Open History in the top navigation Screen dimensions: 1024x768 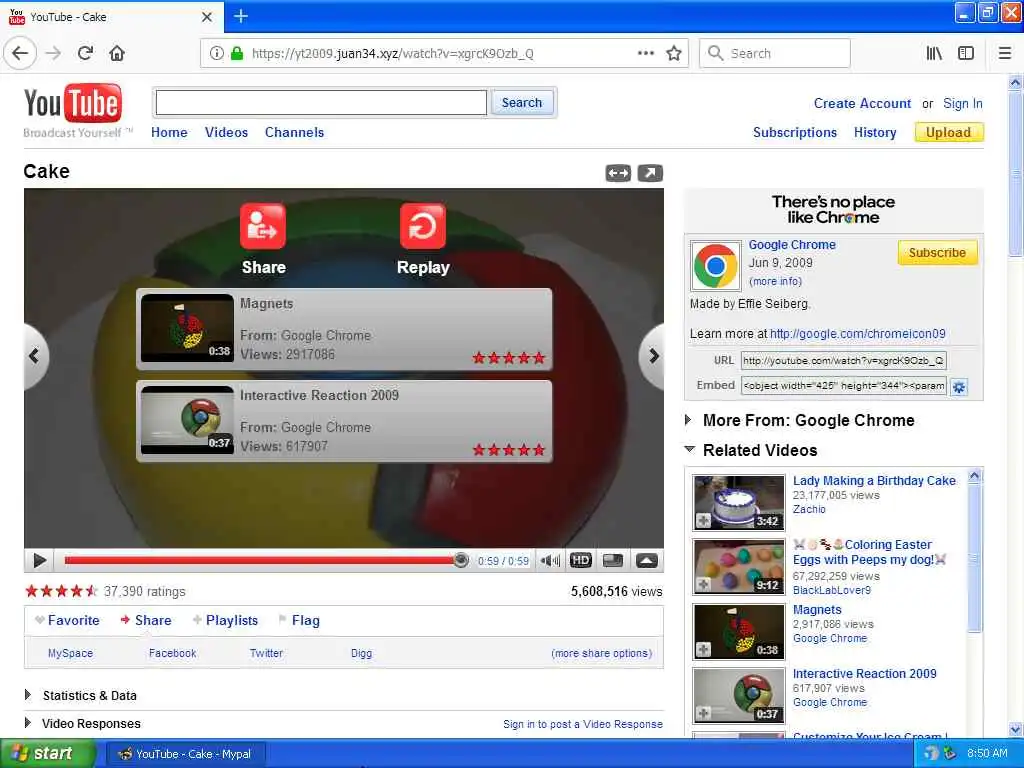pyautogui.click(x=875, y=132)
